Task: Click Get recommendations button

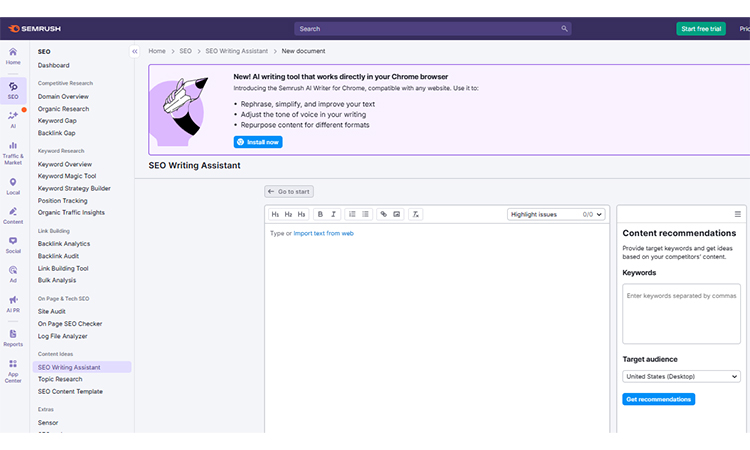Action: click(658, 399)
